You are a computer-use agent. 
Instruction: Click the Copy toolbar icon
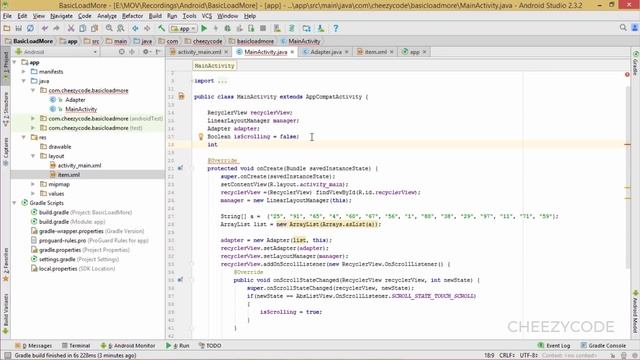[x=82, y=28]
